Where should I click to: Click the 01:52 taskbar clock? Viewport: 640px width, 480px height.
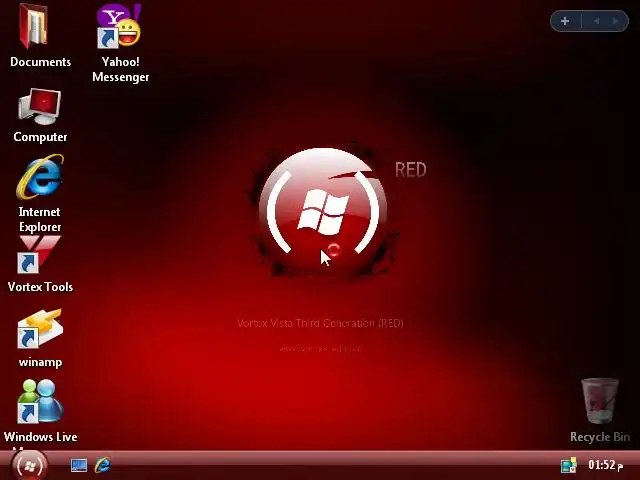[605, 465]
